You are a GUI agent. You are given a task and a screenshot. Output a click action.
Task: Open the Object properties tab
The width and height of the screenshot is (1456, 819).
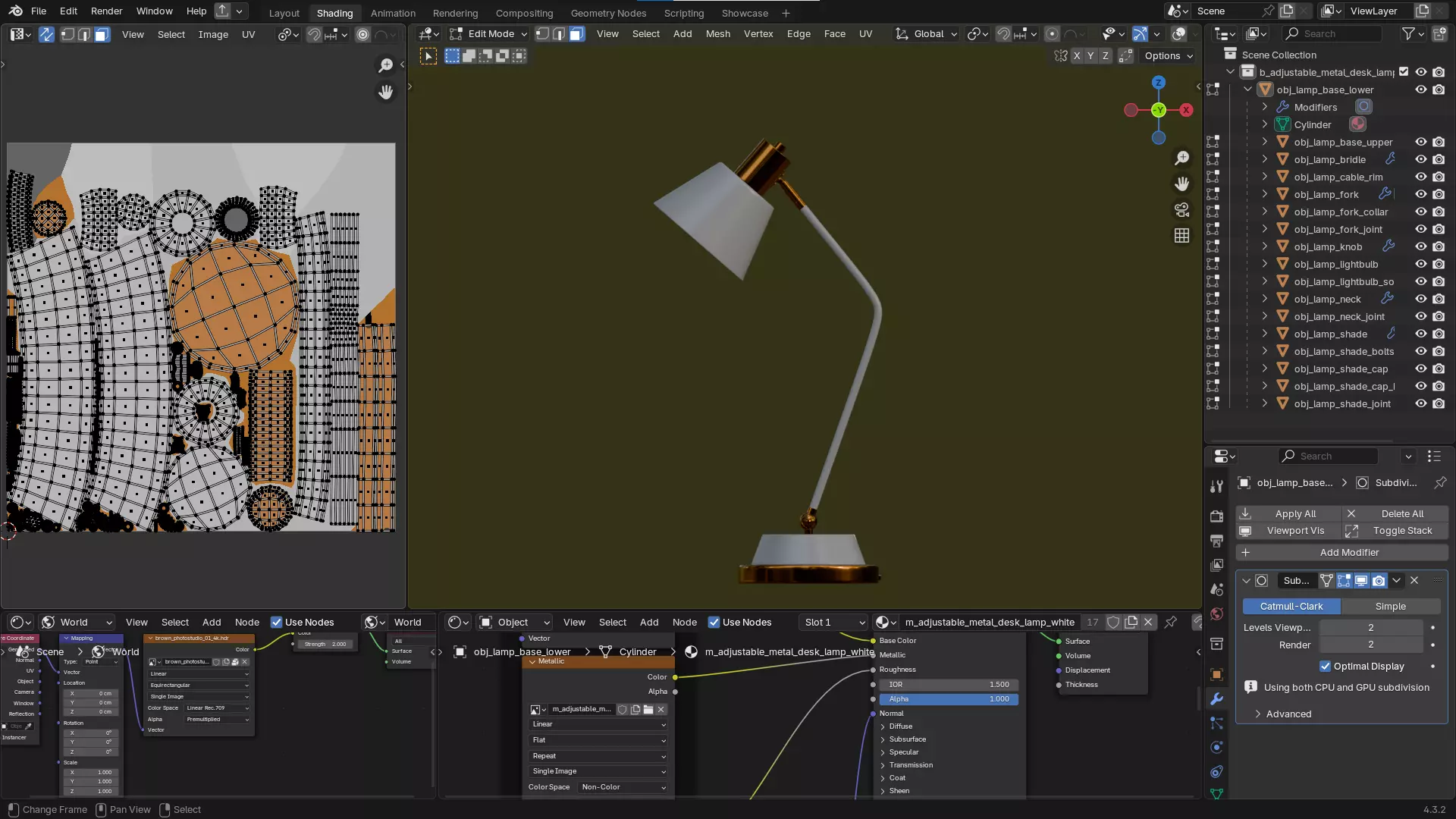click(1216, 674)
